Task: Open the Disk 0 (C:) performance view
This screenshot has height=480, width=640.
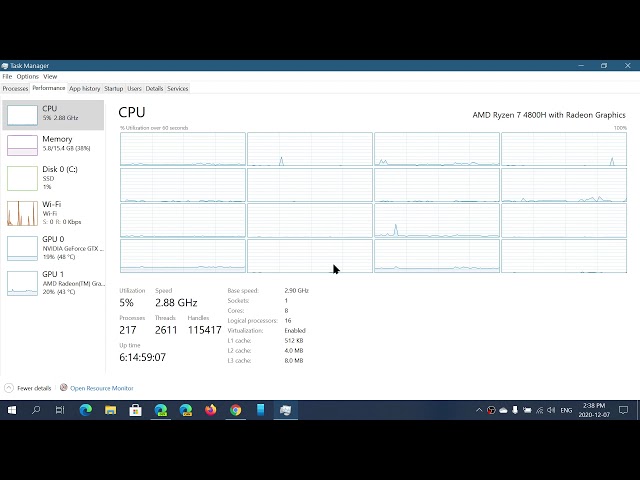Action: tap(53, 178)
